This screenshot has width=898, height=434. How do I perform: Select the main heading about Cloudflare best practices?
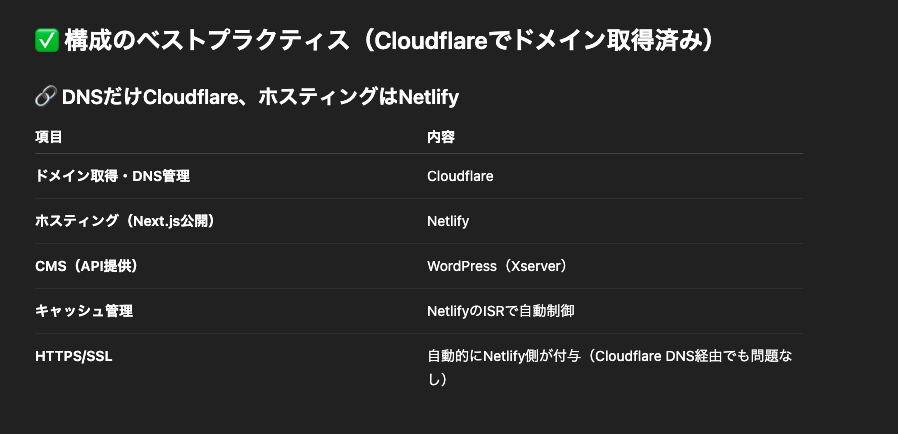[x=375, y=41]
